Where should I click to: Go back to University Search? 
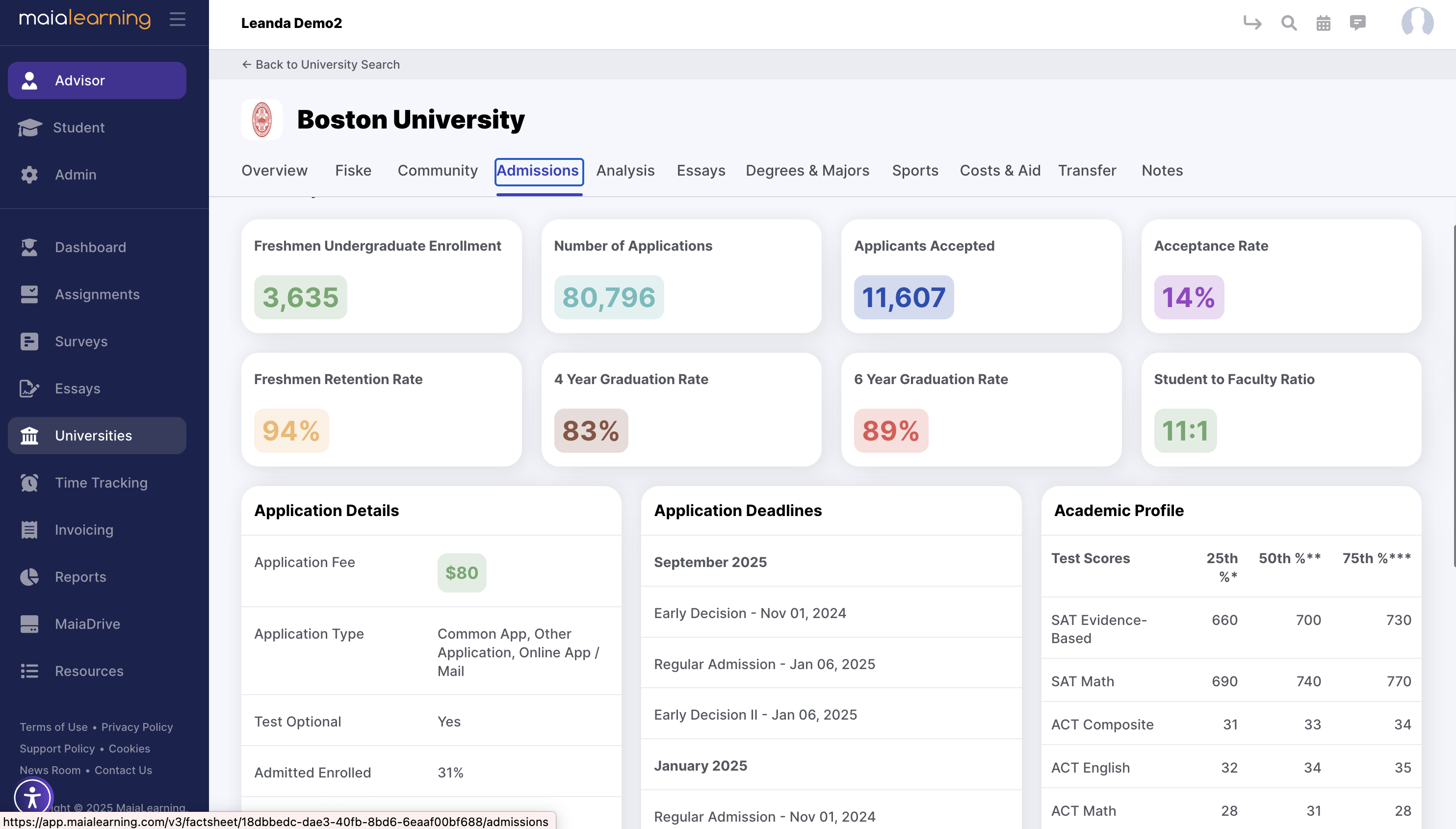320,64
